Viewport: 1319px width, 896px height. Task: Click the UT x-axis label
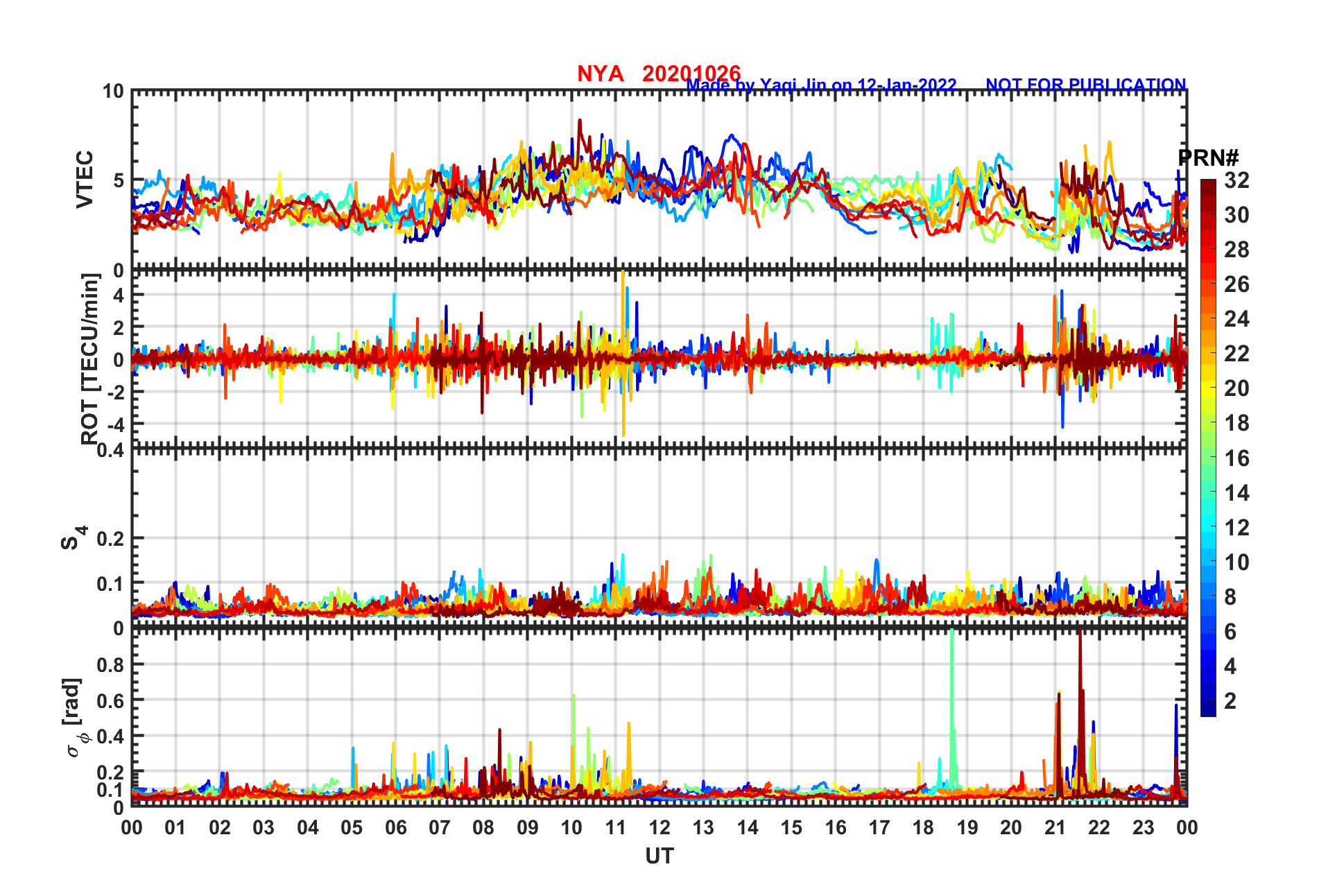pyautogui.click(x=659, y=856)
